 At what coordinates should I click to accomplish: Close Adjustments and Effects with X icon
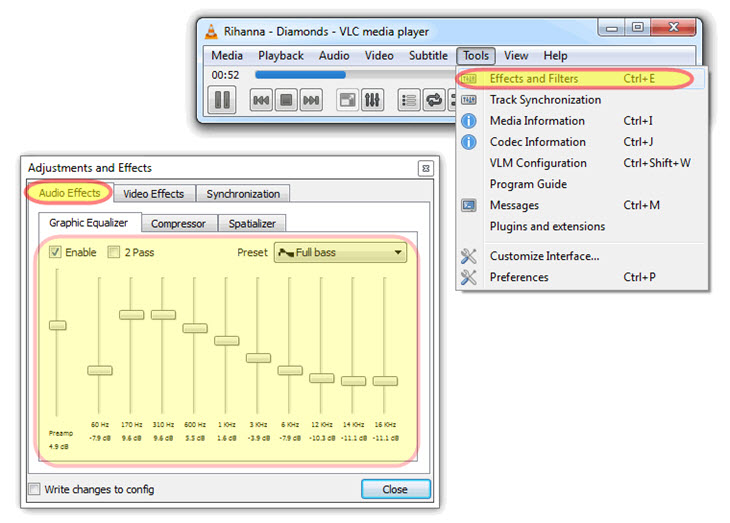pos(426,168)
